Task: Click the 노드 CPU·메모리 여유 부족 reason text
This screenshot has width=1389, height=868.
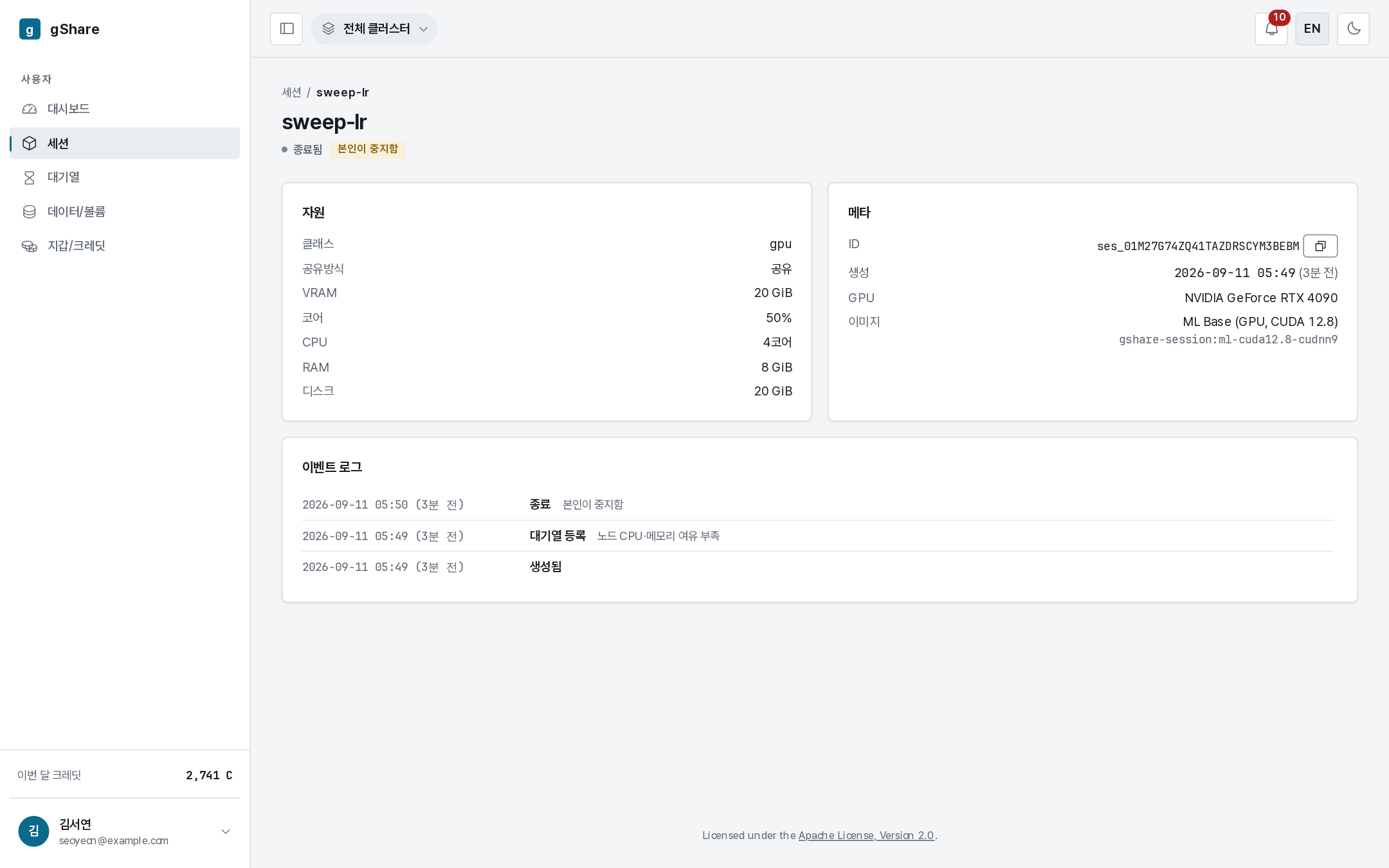Action: tap(658, 536)
